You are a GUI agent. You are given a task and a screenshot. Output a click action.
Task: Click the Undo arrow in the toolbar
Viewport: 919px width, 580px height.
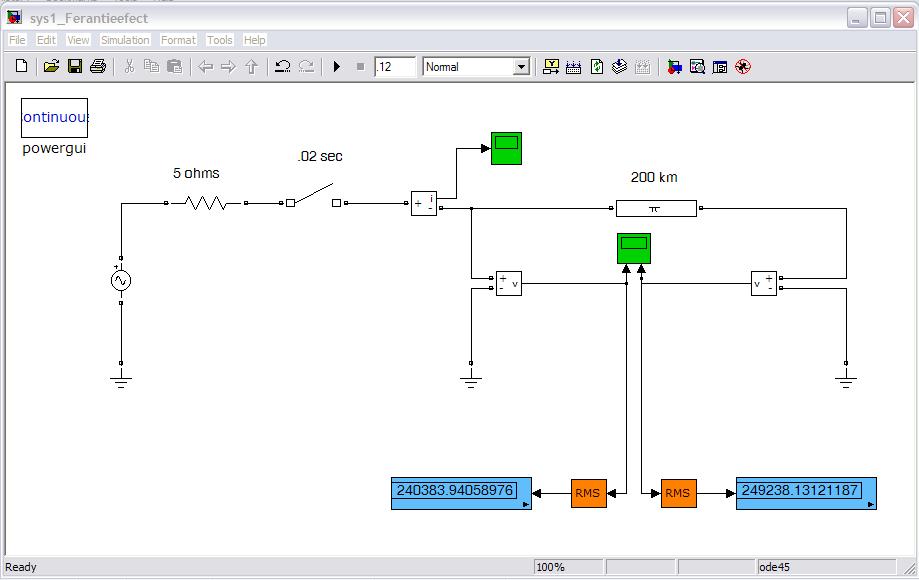click(283, 67)
